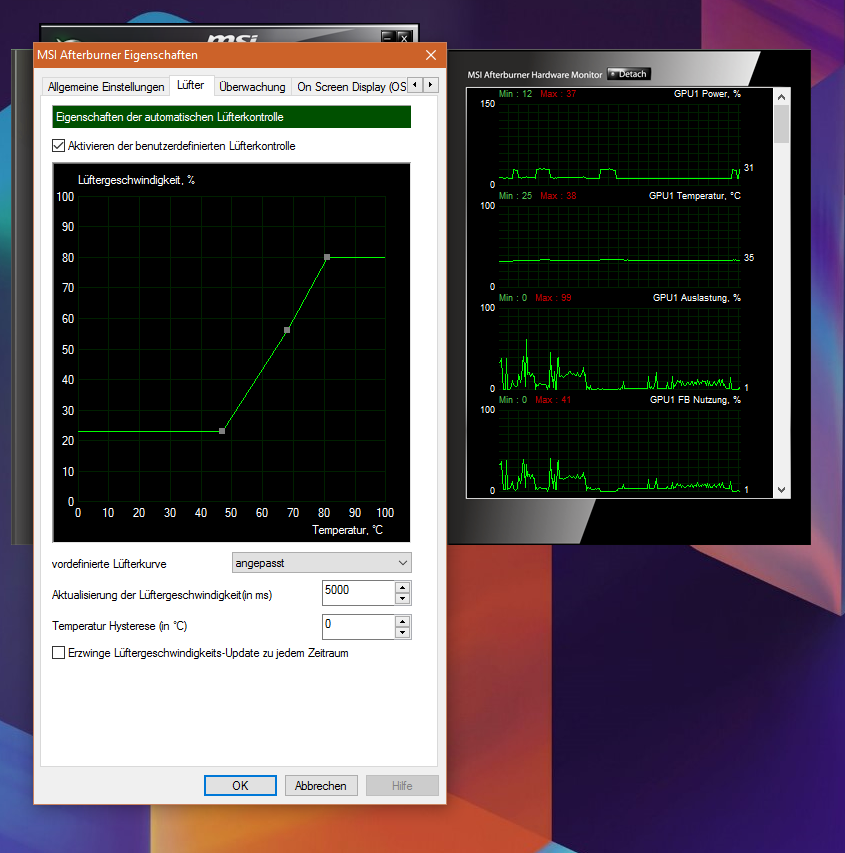
Task: Decrease the fan speed update interval value
Action: (x=403, y=599)
